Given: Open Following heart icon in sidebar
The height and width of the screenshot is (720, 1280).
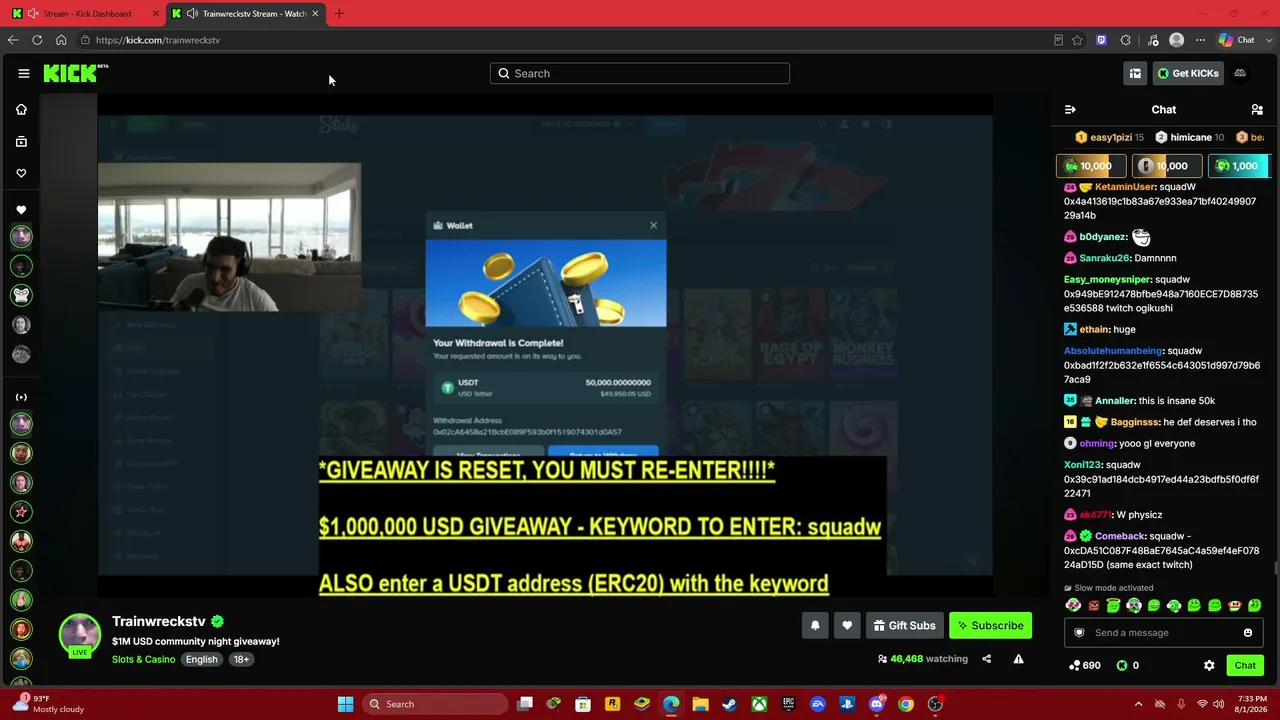Looking at the screenshot, I should [21, 173].
